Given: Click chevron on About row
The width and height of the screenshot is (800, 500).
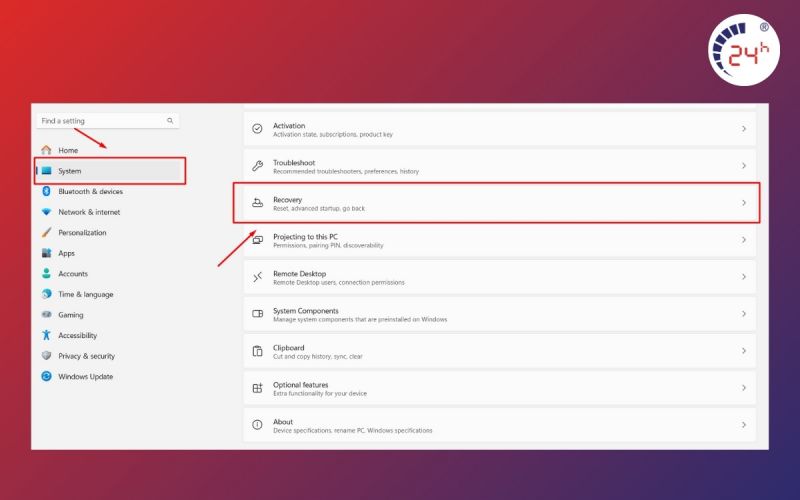Looking at the screenshot, I should [744, 425].
